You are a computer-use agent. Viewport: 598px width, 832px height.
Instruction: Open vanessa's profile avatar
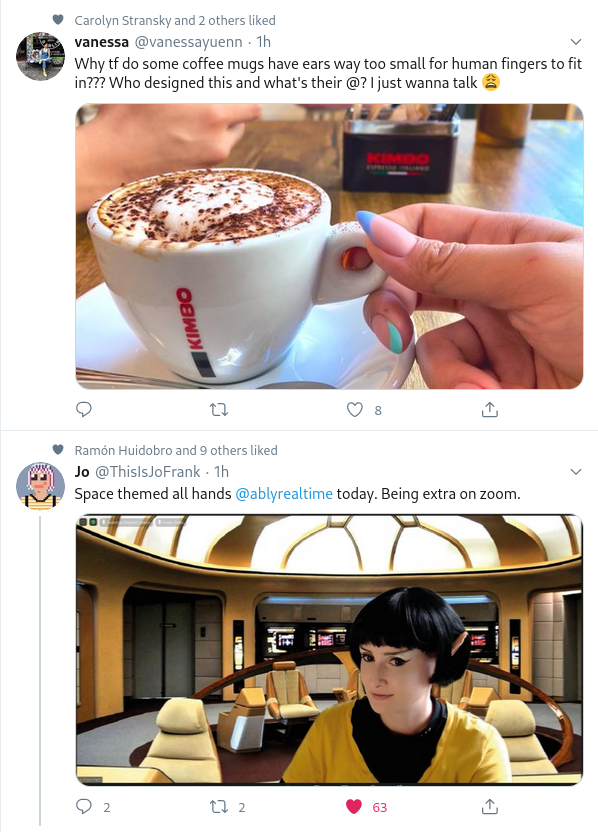click(x=40, y=56)
